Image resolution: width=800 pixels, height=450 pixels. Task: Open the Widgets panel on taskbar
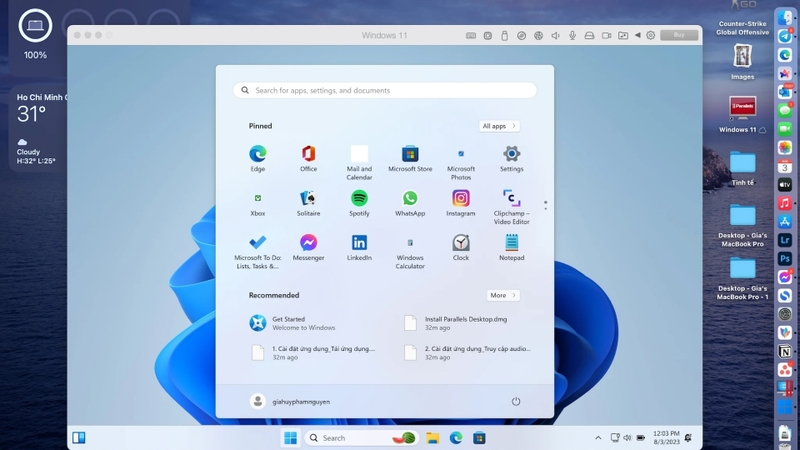79,438
